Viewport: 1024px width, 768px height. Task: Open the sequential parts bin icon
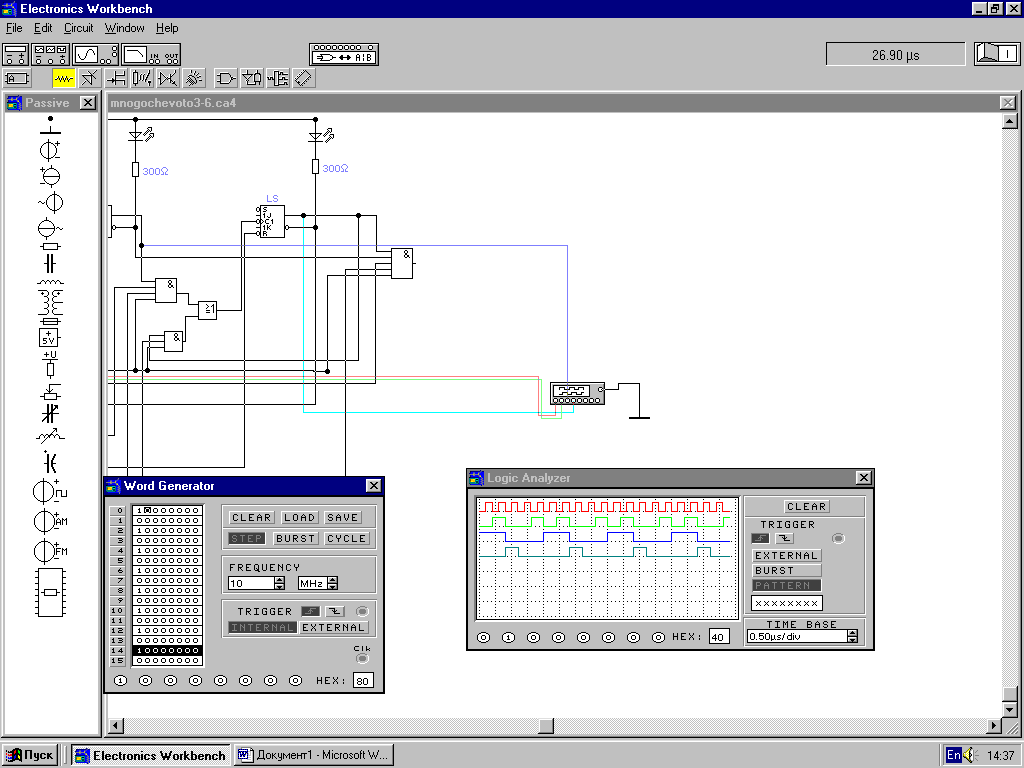click(278, 79)
